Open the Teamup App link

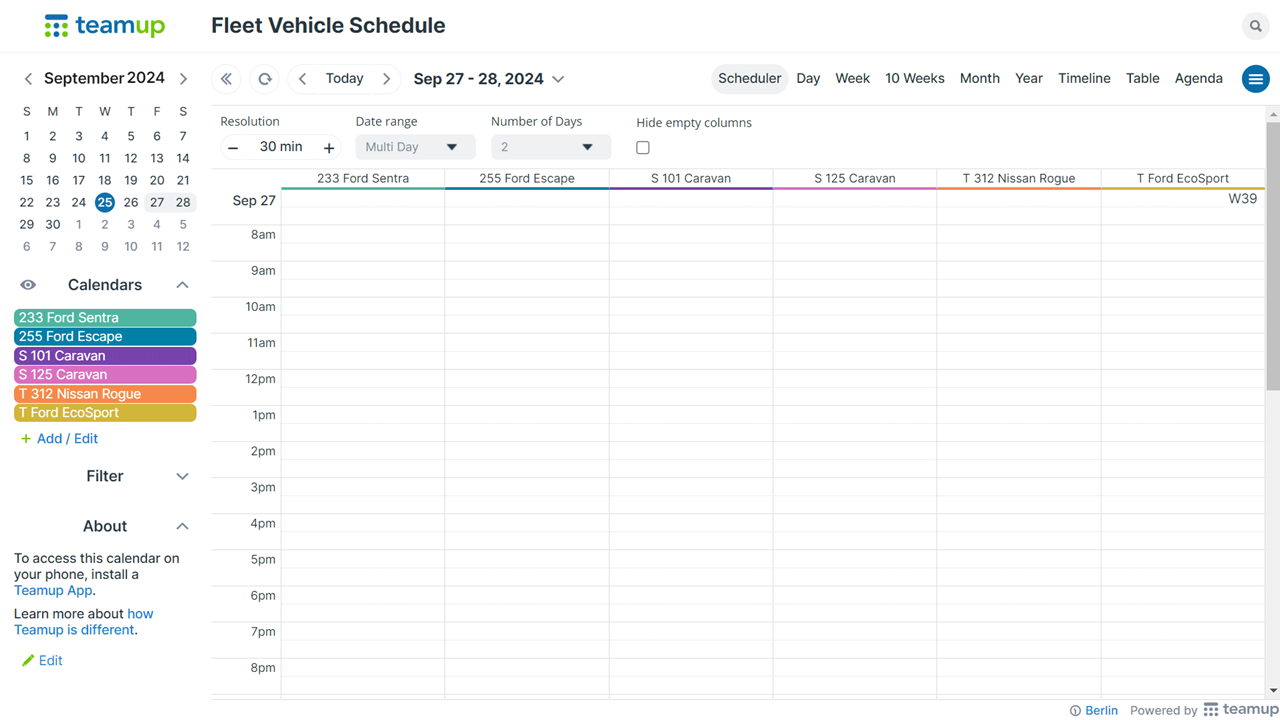pos(53,590)
